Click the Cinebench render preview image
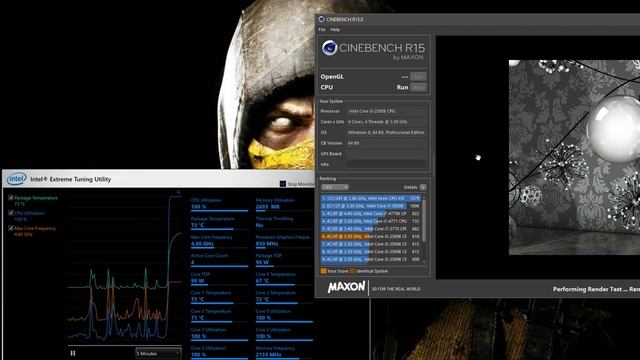The image size is (640, 360). pos(574,158)
